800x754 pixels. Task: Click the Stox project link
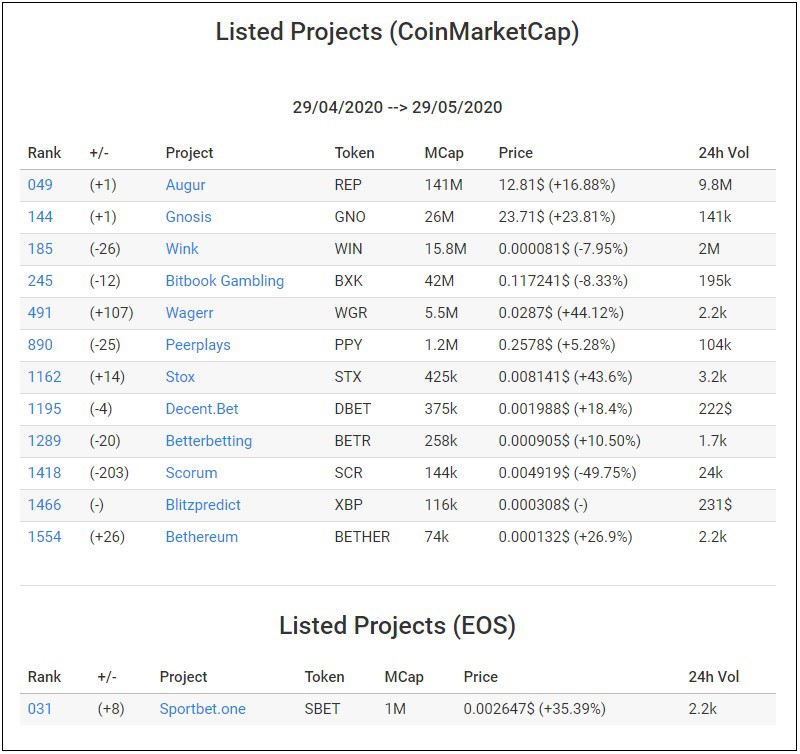pos(180,377)
